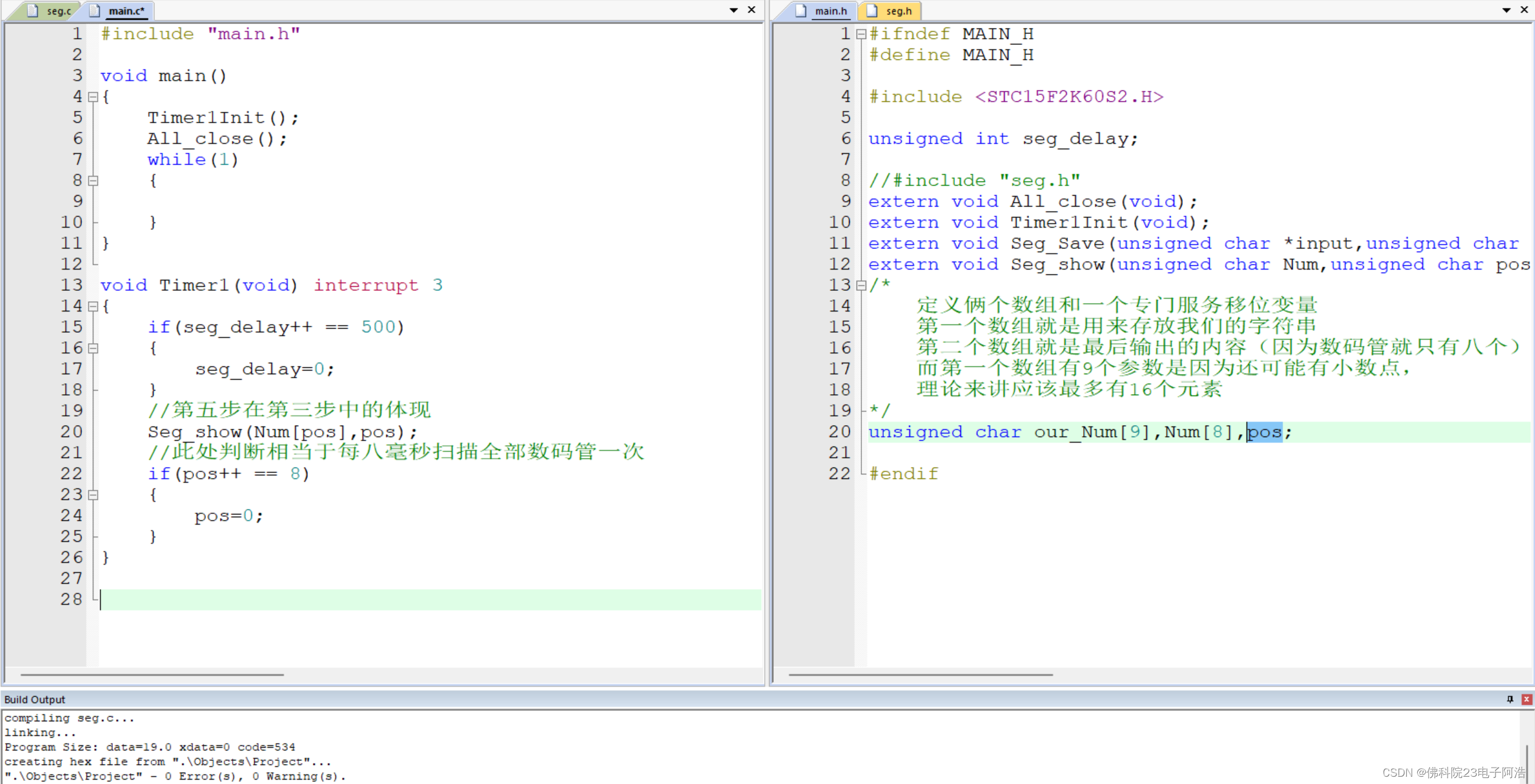The image size is (1535, 784).
Task: Close the right editor pane tab
Action: [x=1524, y=10]
